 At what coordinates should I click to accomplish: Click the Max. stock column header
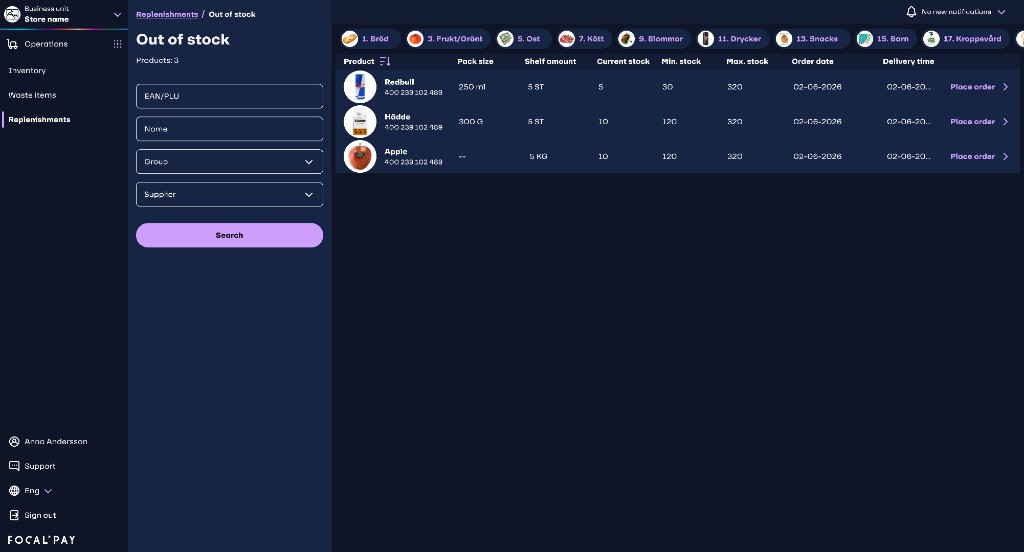747,61
